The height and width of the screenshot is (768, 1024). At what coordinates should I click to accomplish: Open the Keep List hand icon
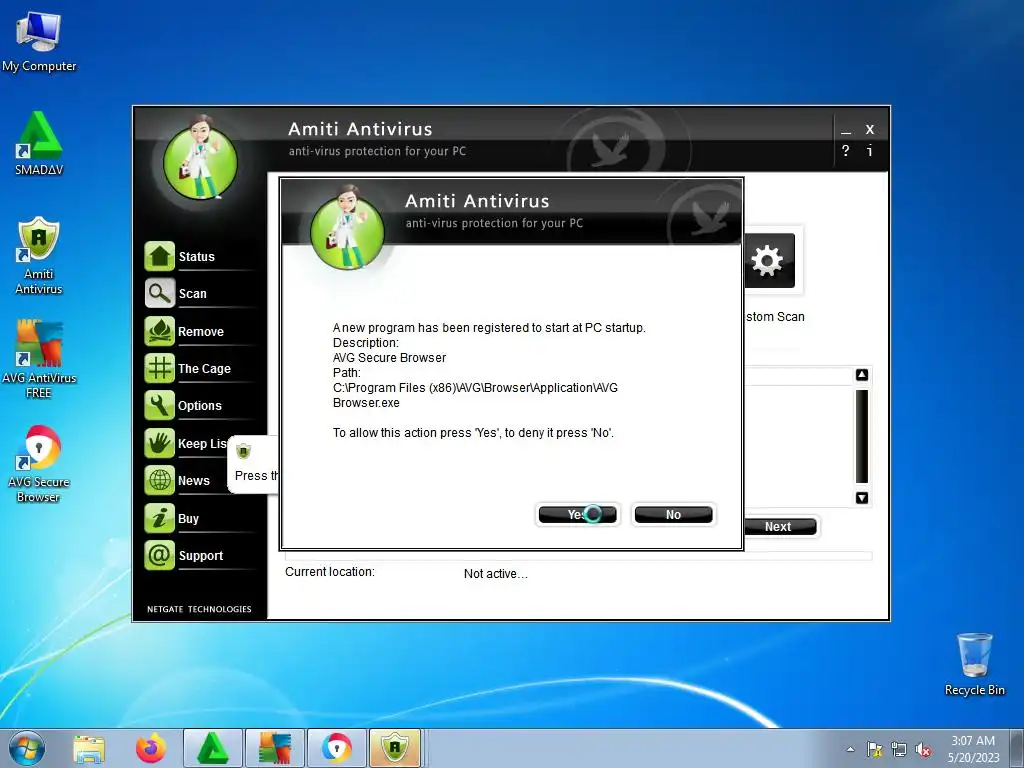(x=159, y=443)
